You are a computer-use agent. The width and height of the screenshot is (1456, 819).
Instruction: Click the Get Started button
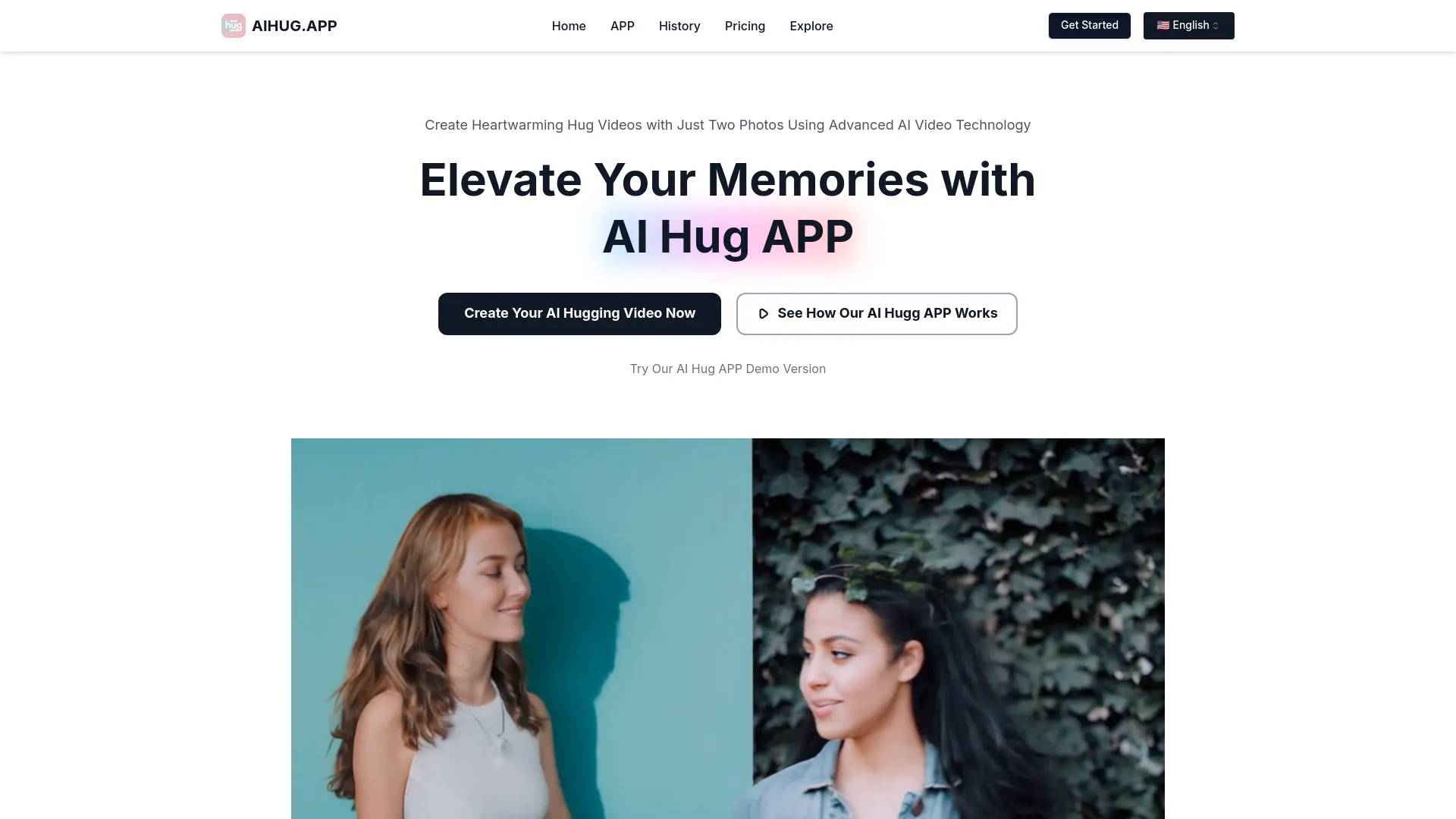[1089, 25]
